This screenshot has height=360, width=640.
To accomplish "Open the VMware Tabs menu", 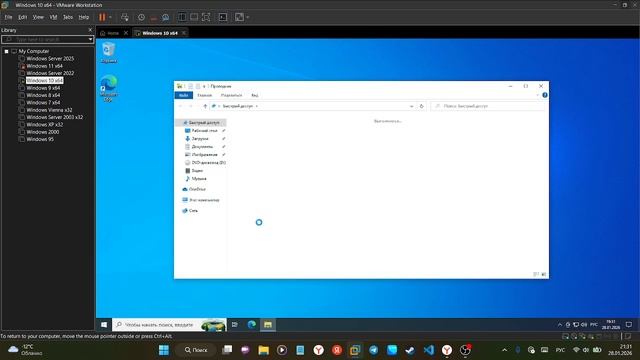I will point(68,17).
